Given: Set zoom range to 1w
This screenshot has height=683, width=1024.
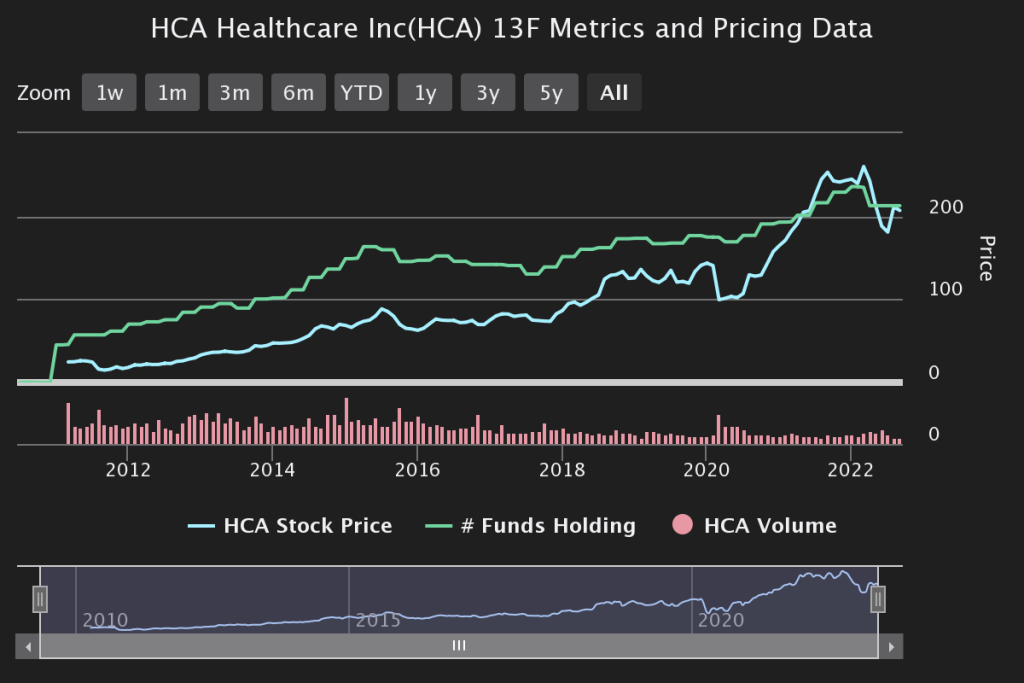Looking at the screenshot, I should [x=109, y=93].
